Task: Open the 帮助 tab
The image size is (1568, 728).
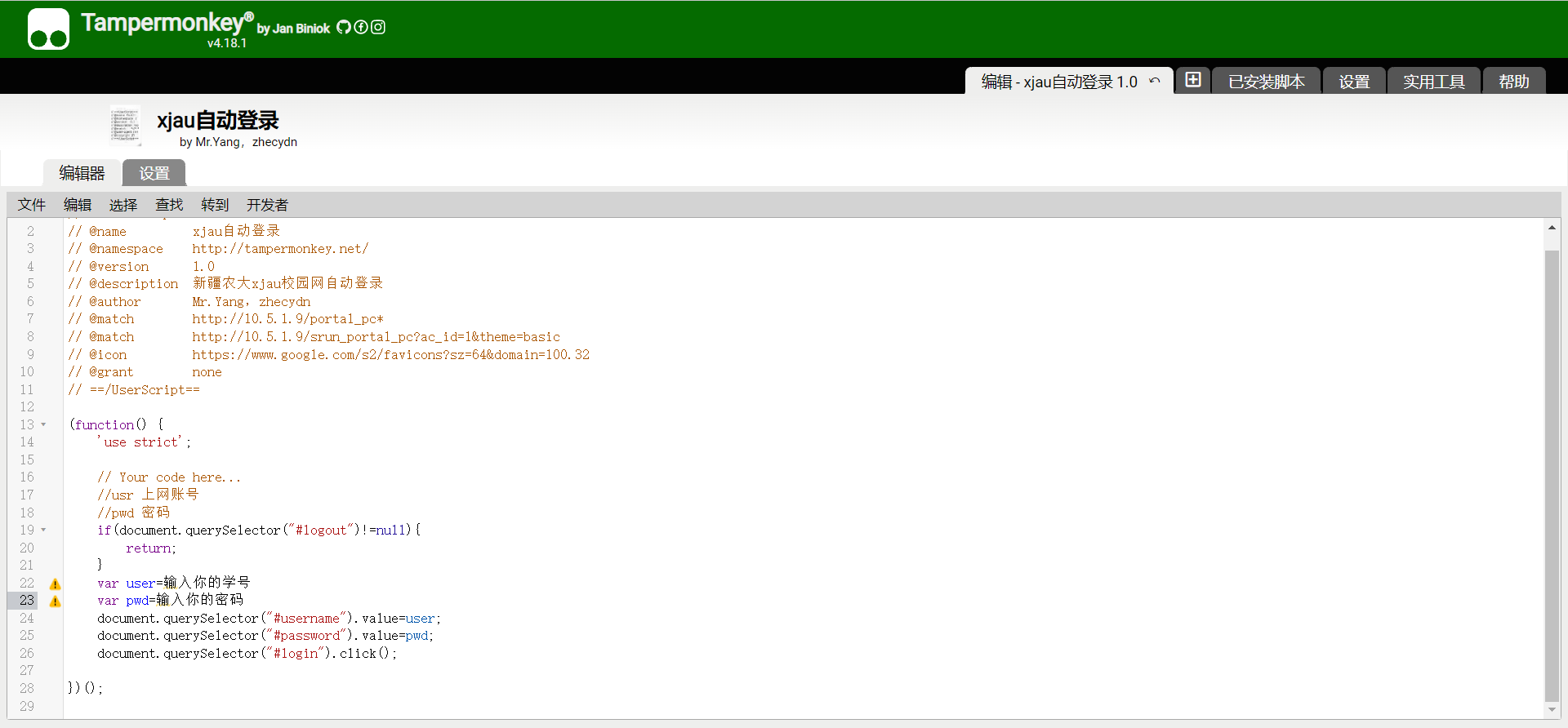Action: point(1513,82)
